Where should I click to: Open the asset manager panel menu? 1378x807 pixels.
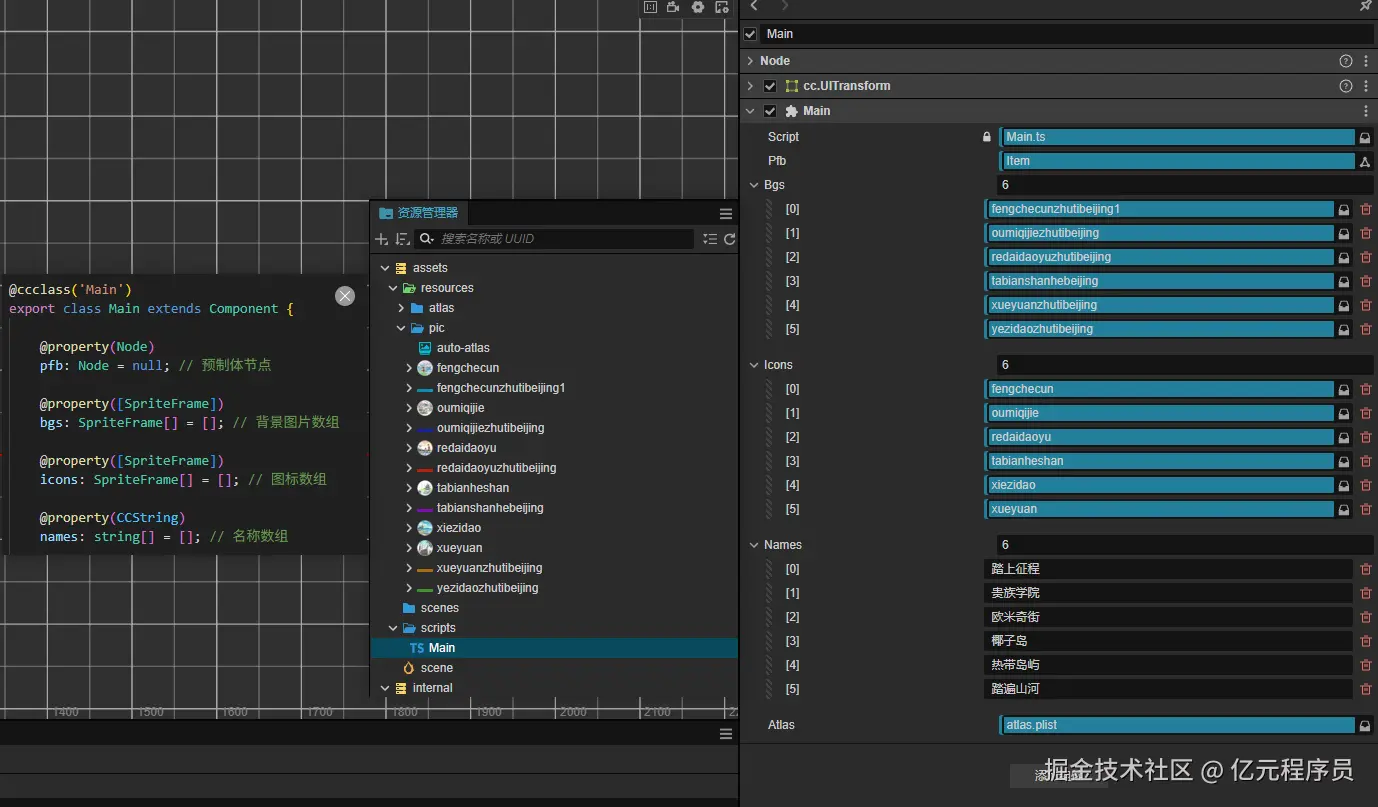[726, 213]
